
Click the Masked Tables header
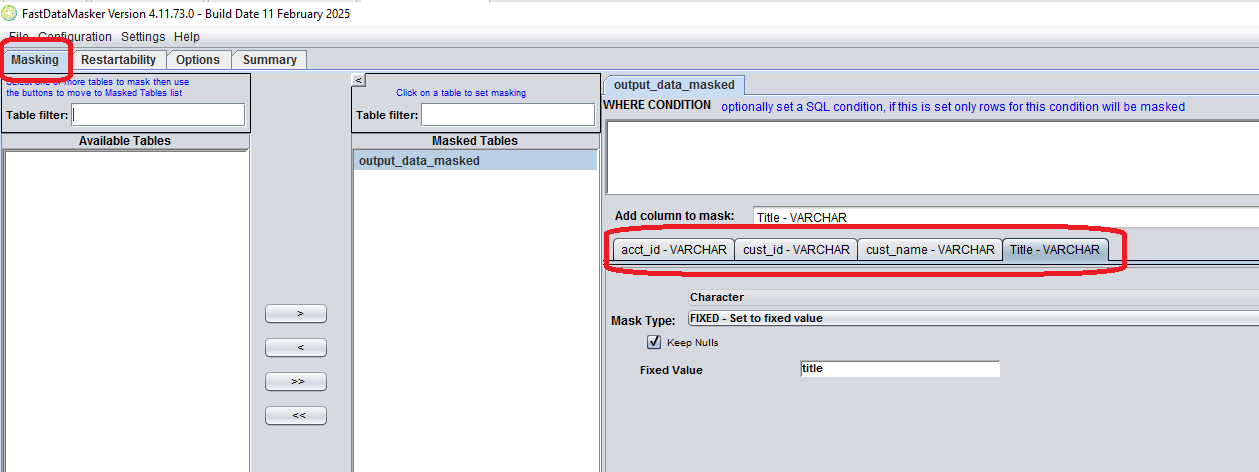(x=475, y=141)
